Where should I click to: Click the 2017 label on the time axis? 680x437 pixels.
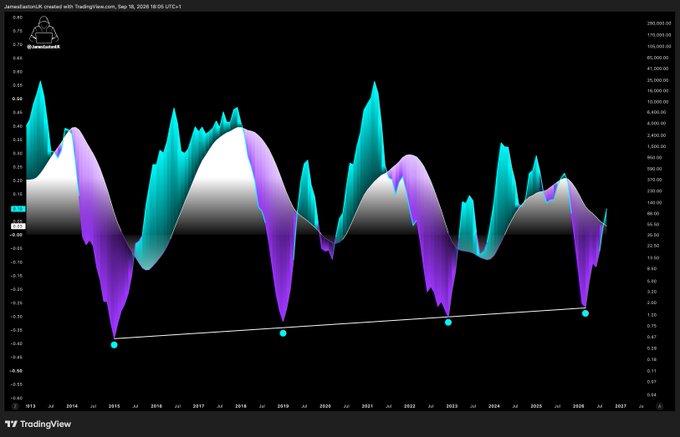coord(198,407)
